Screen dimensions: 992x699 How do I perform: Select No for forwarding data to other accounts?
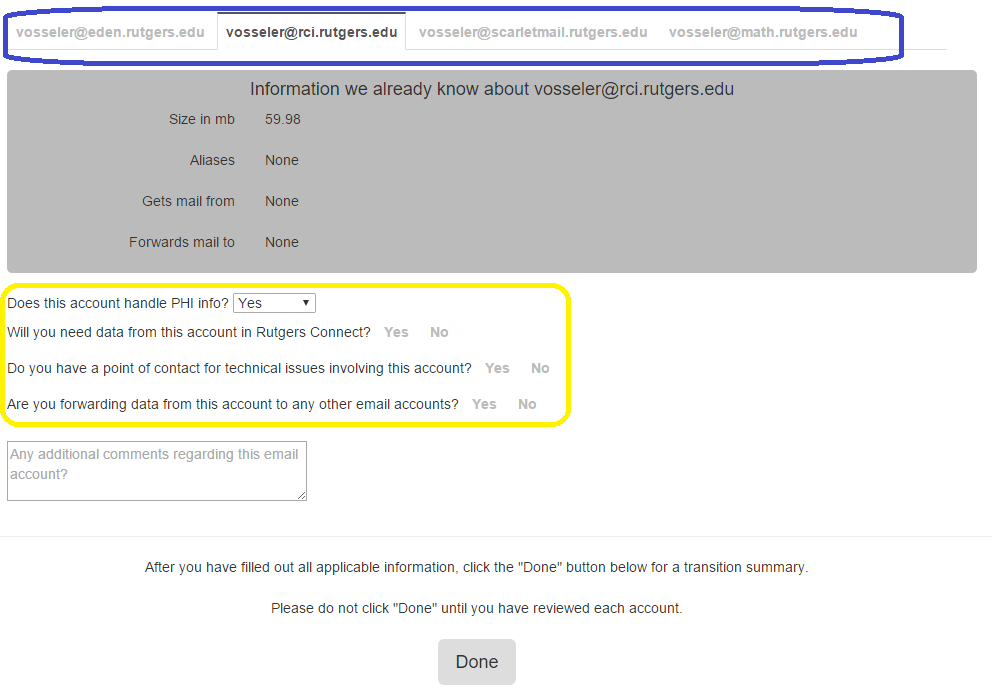click(527, 404)
